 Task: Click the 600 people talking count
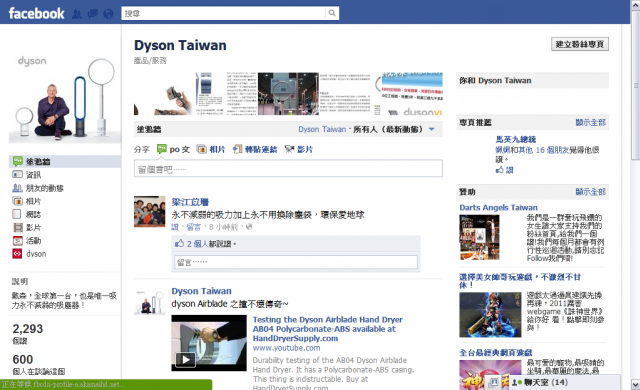click(x=22, y=359)
